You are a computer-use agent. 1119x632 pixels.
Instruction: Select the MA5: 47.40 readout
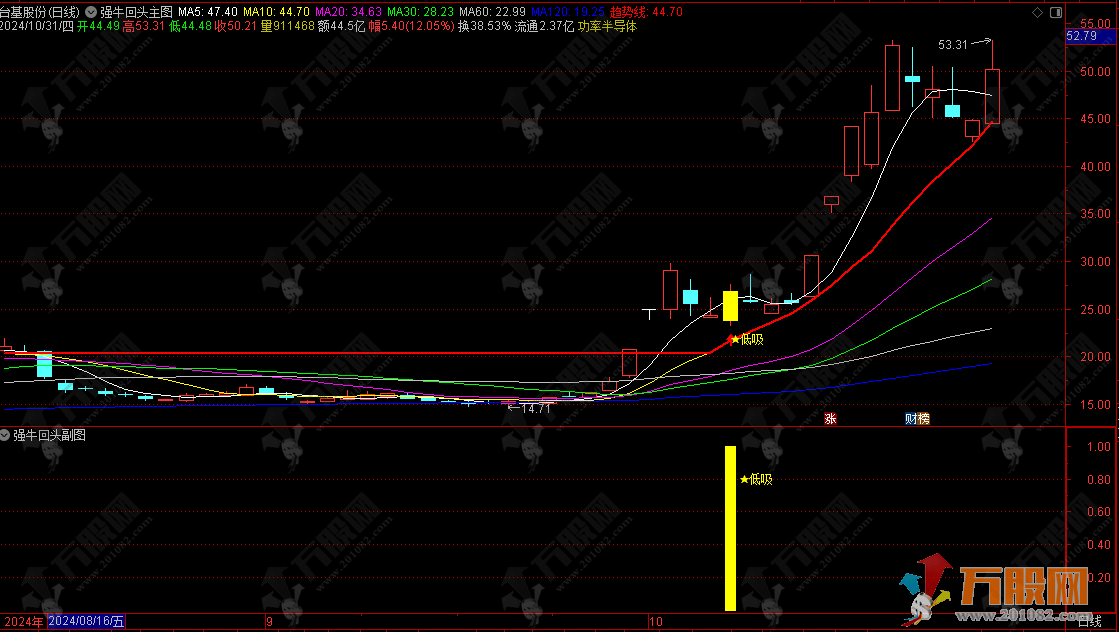point(208,12)
